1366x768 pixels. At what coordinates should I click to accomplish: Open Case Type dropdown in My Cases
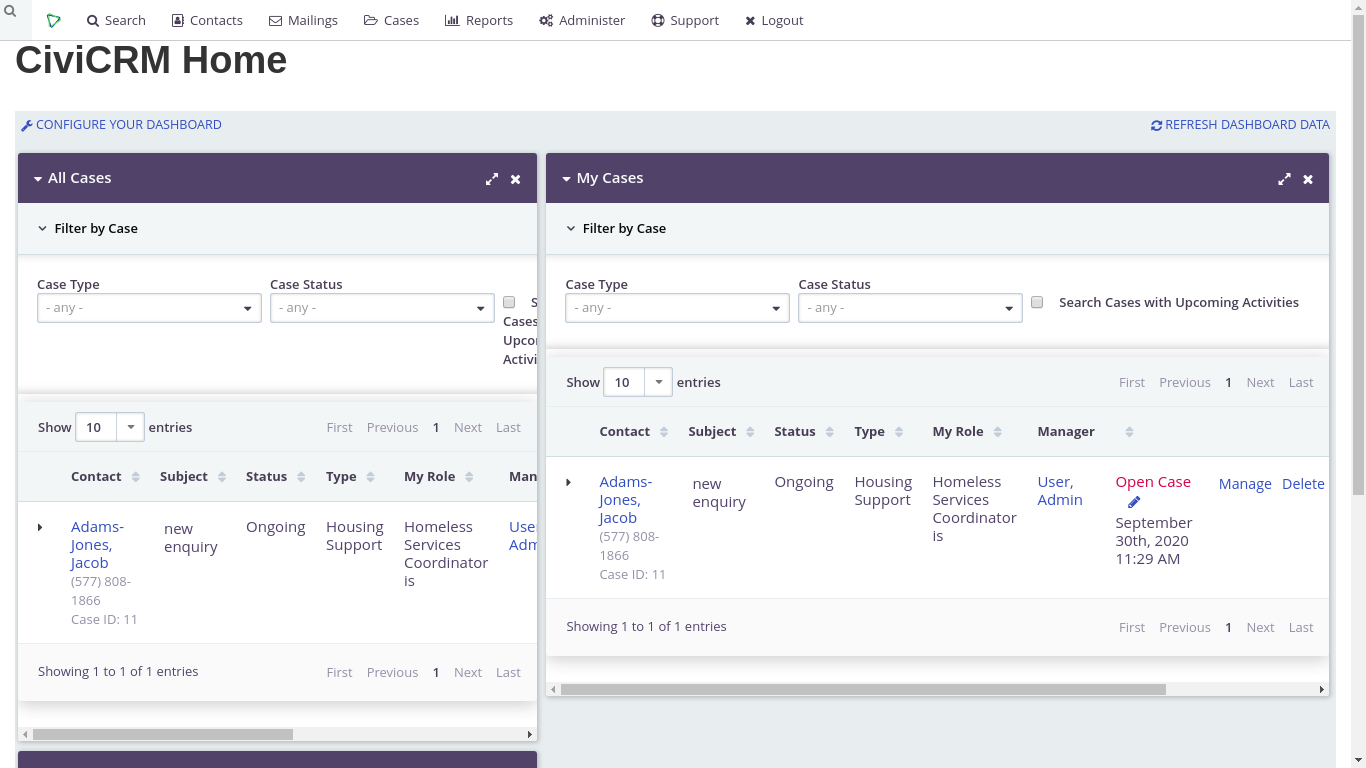677,308
